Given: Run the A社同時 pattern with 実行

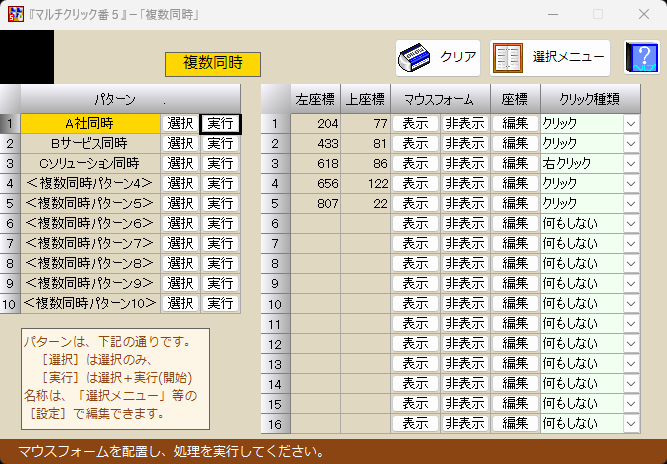Looking at the screenshot, I should [x=220, y=124].
